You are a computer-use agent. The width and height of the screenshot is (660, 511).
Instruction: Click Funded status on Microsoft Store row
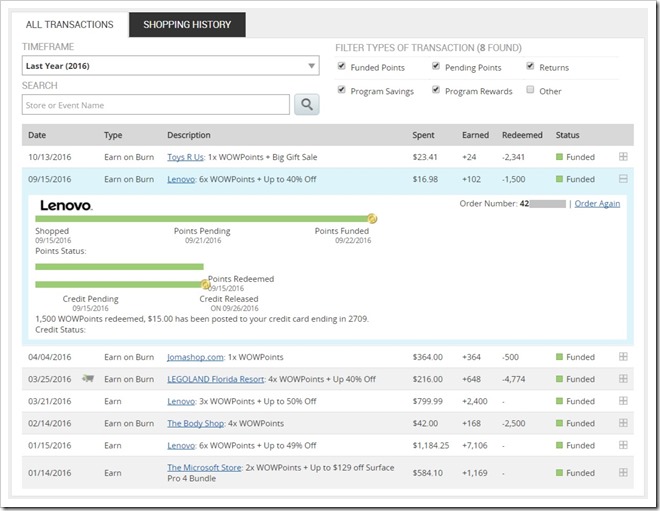[x=575, y=473]
